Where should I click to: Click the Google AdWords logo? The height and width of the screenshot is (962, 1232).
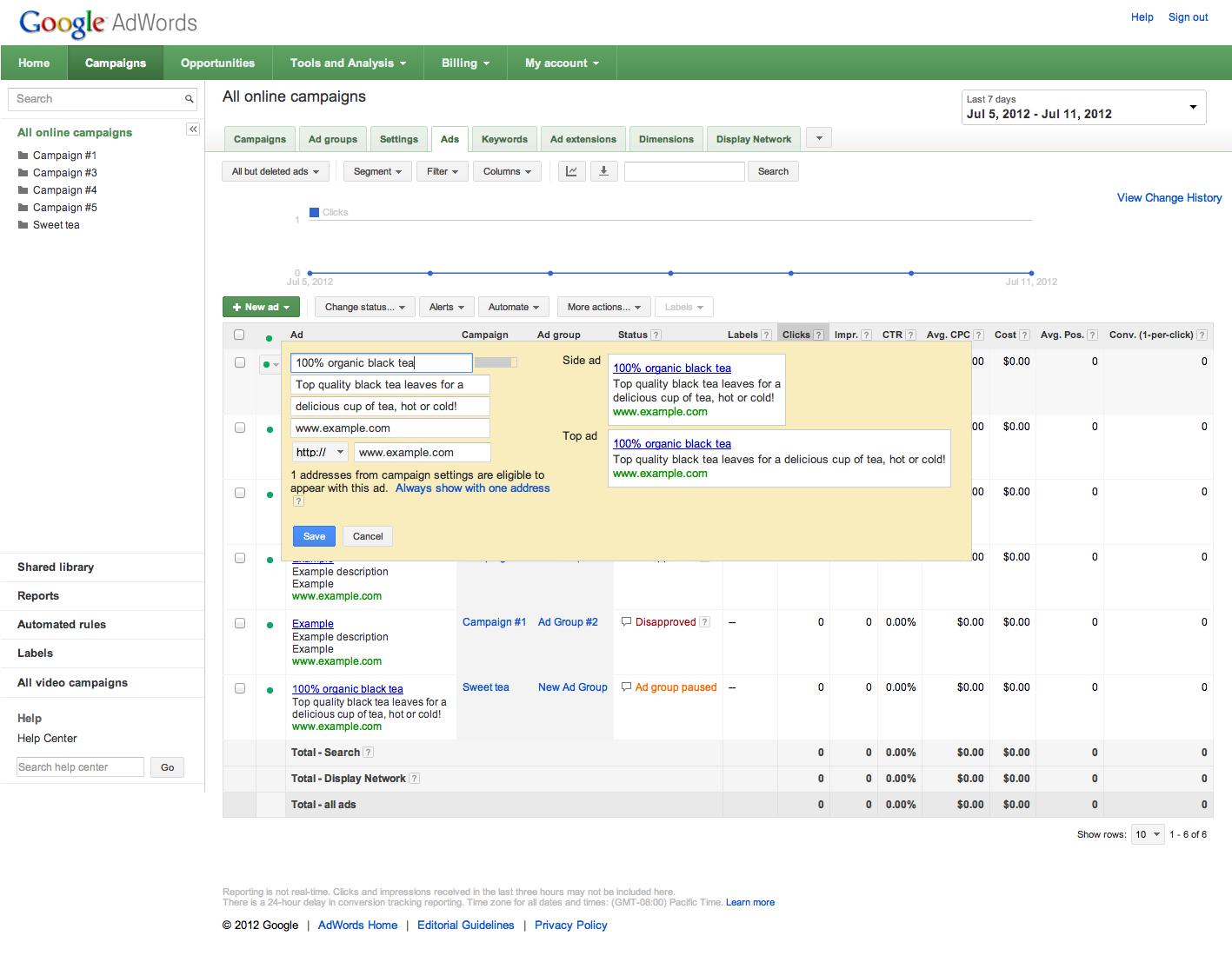(108, 23)
